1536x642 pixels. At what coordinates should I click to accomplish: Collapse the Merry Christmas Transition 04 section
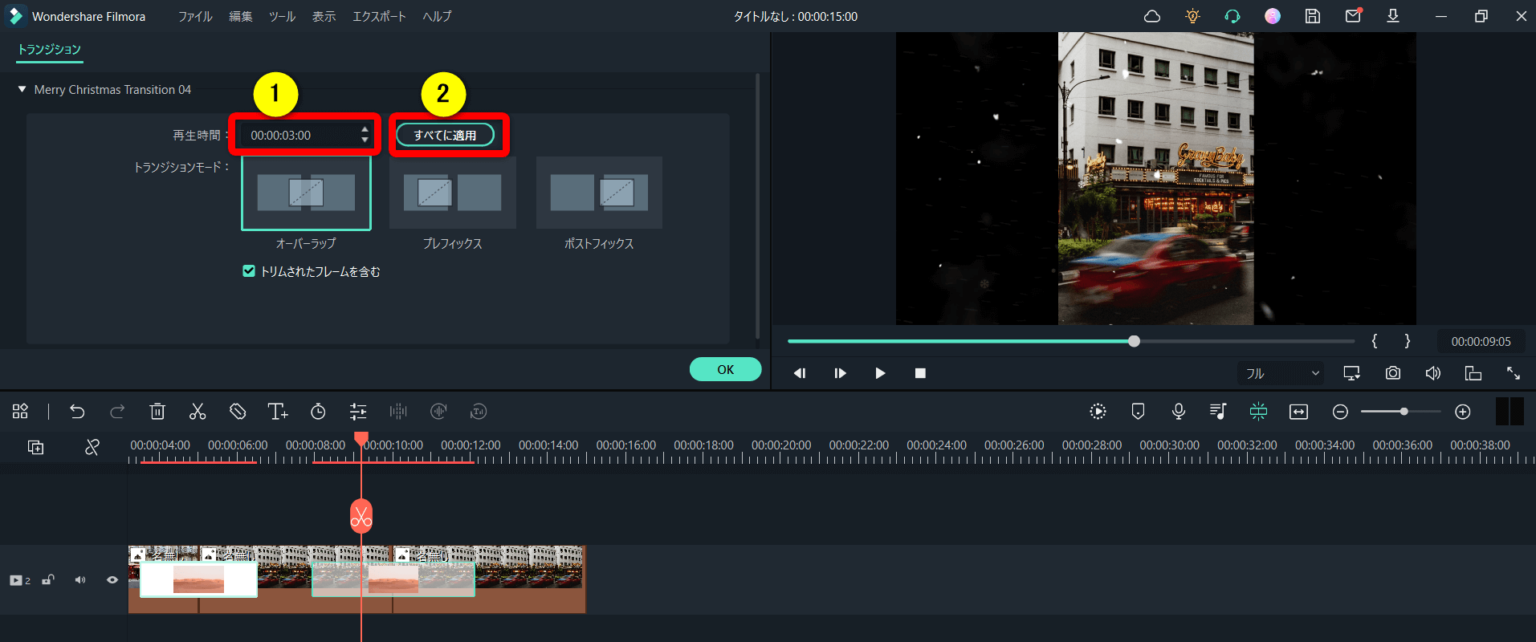[x=22, y=90]
